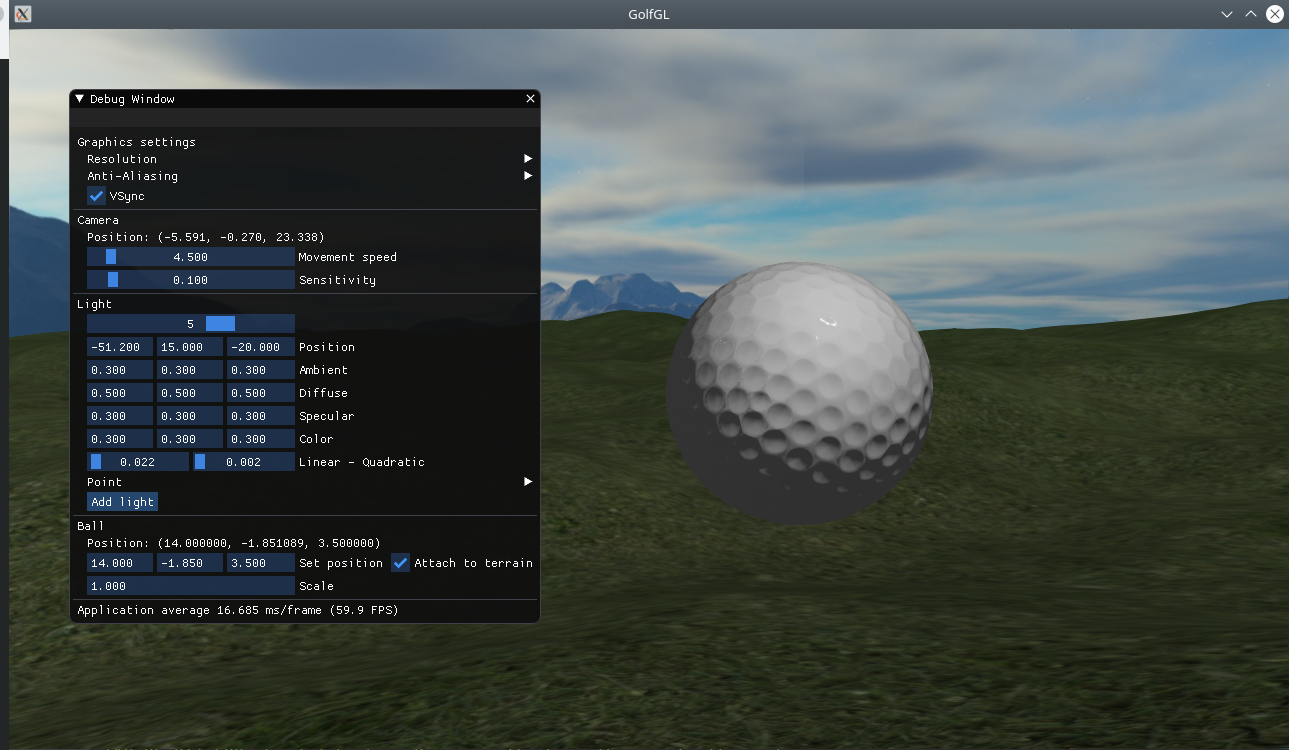This screenshot has width=1289, height=750.
Task: Click the first Diffuse value field
Action: click(120, 393)
